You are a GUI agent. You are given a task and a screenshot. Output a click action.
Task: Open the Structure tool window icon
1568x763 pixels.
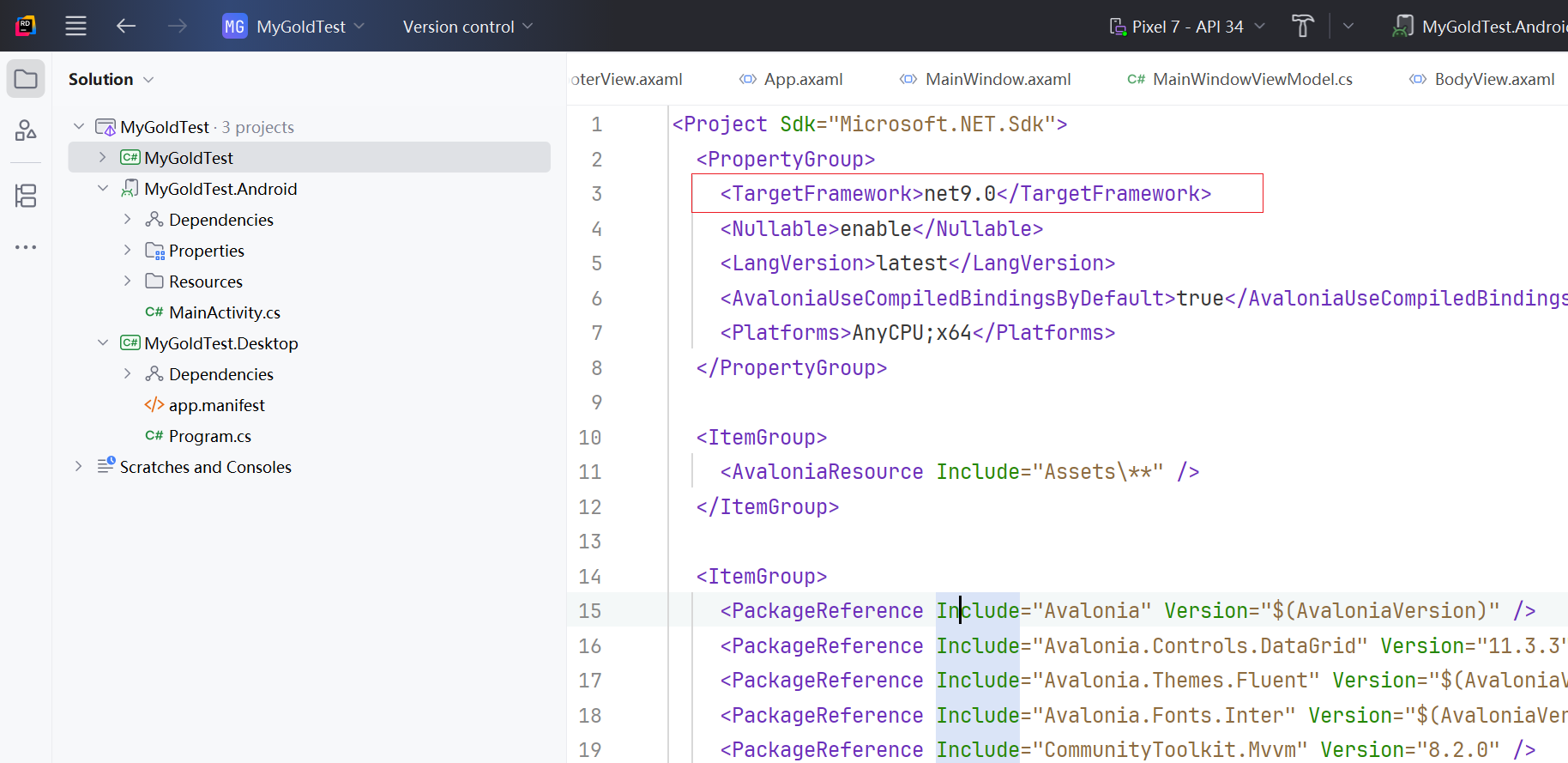pyautogui.click(x=26, y=130)
